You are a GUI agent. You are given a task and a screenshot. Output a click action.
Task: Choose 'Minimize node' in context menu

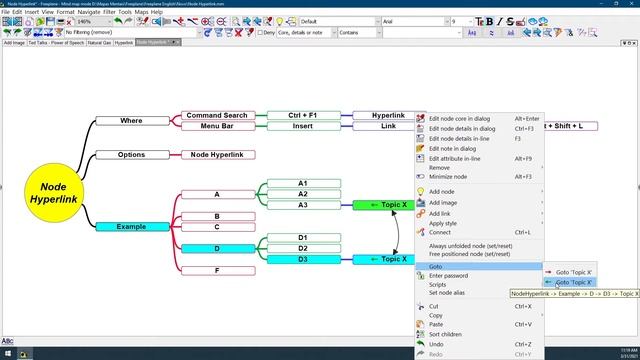480,177
